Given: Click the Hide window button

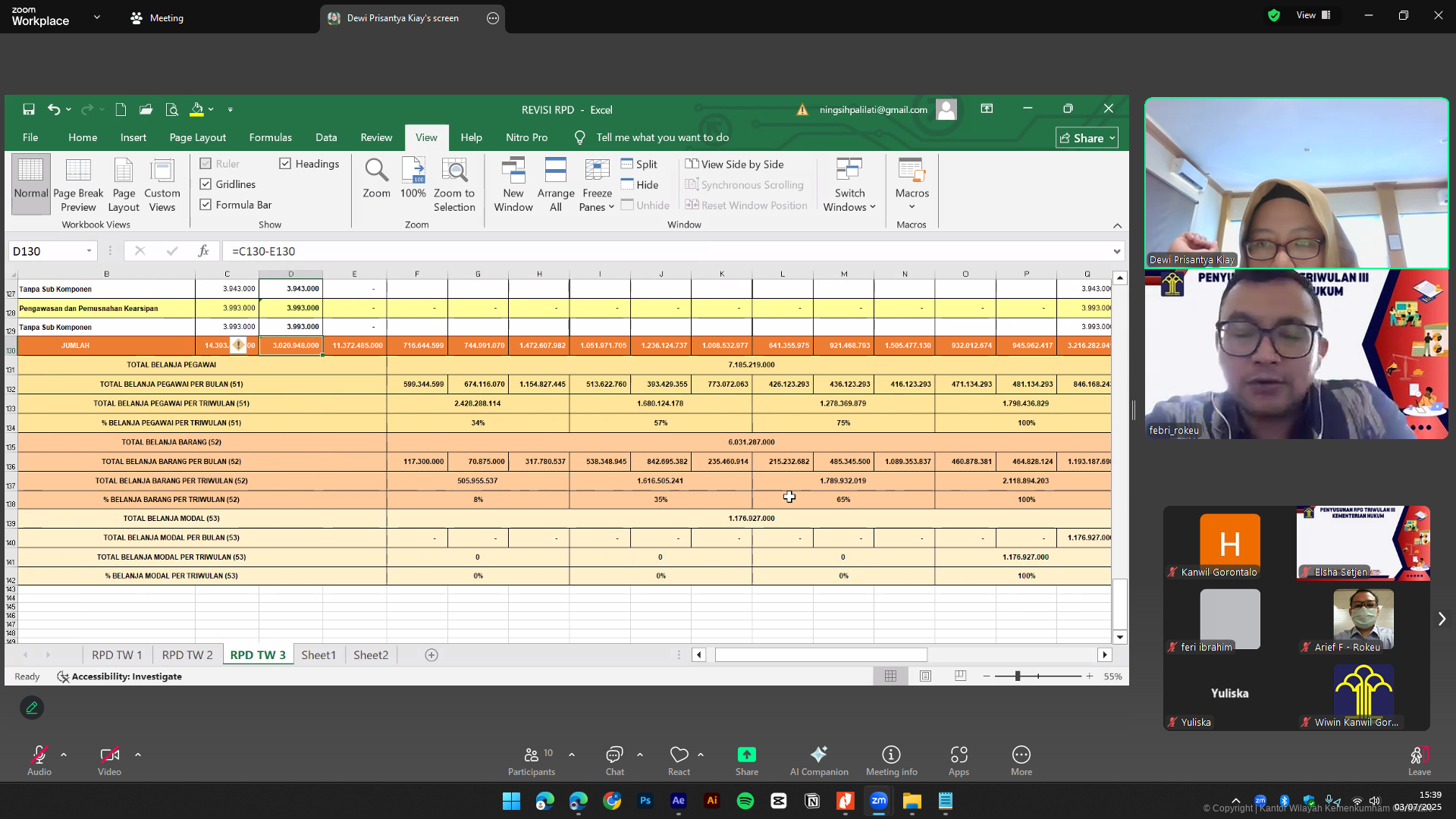Looking at the screenshot, I should 639,184.
